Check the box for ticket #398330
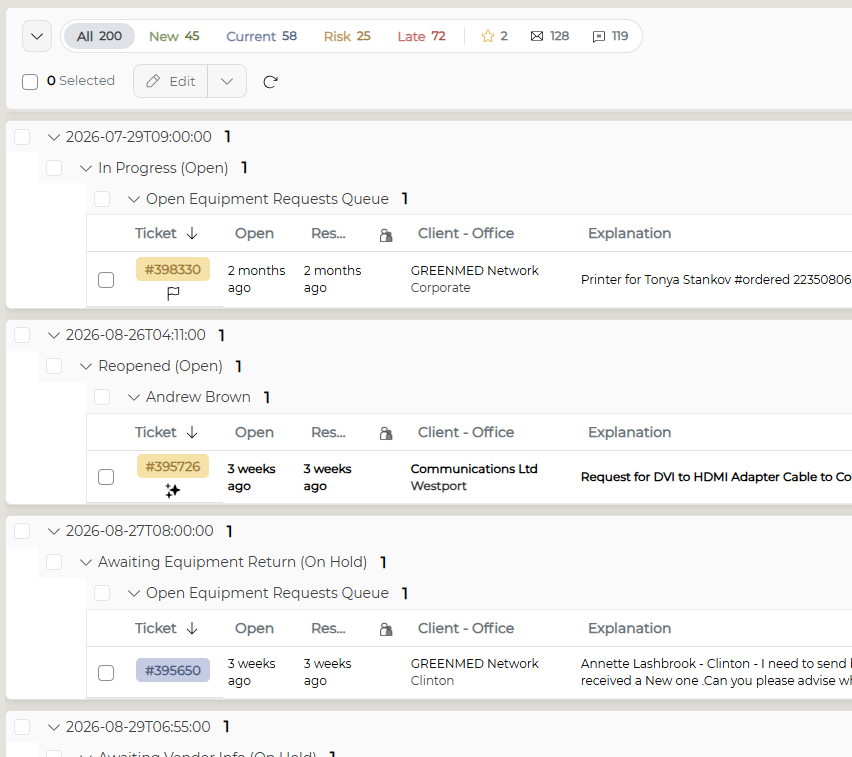This screenshot has width=852, height=757. click(106, 280)
